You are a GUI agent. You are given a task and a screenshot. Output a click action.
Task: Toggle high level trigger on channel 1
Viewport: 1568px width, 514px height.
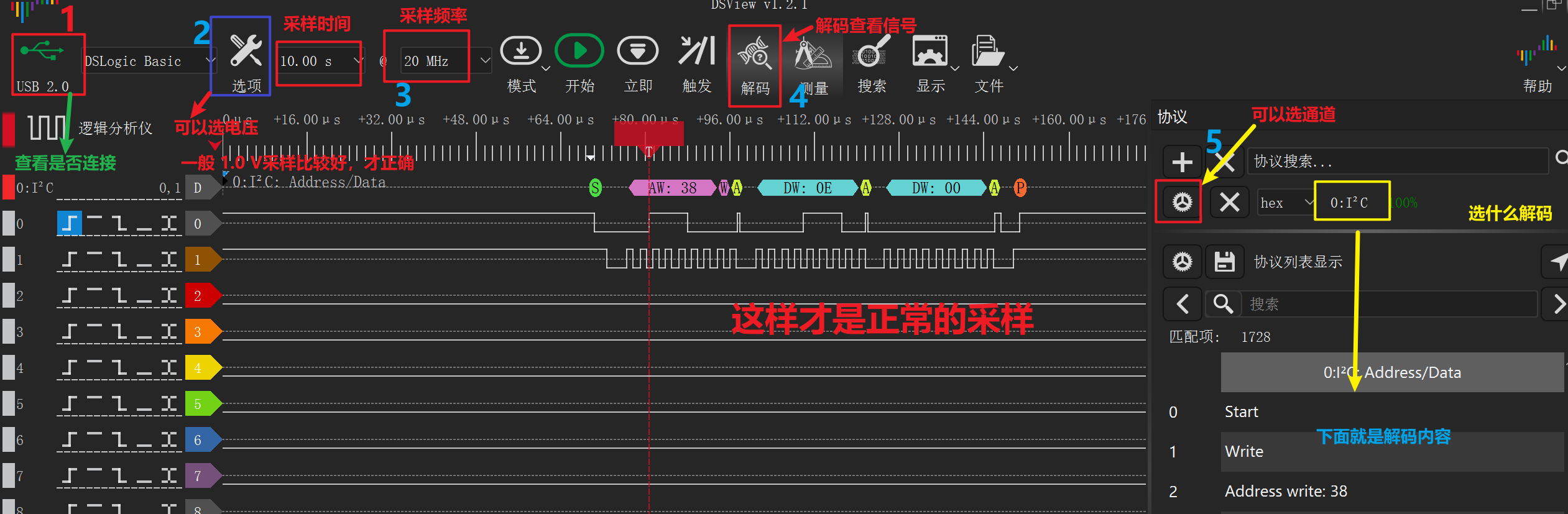coord(95,259)
